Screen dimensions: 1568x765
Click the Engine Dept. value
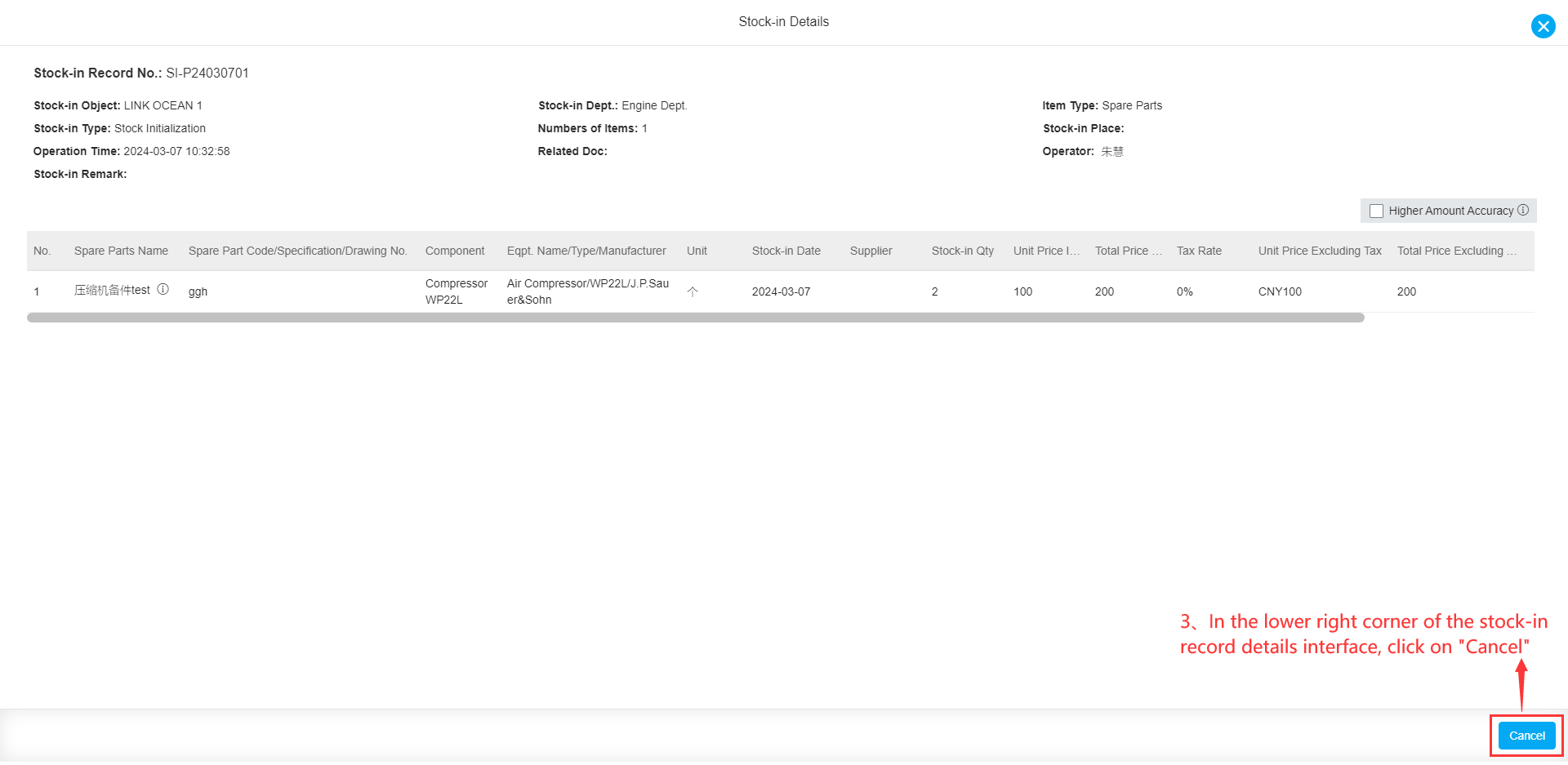[x=654, y=105]
